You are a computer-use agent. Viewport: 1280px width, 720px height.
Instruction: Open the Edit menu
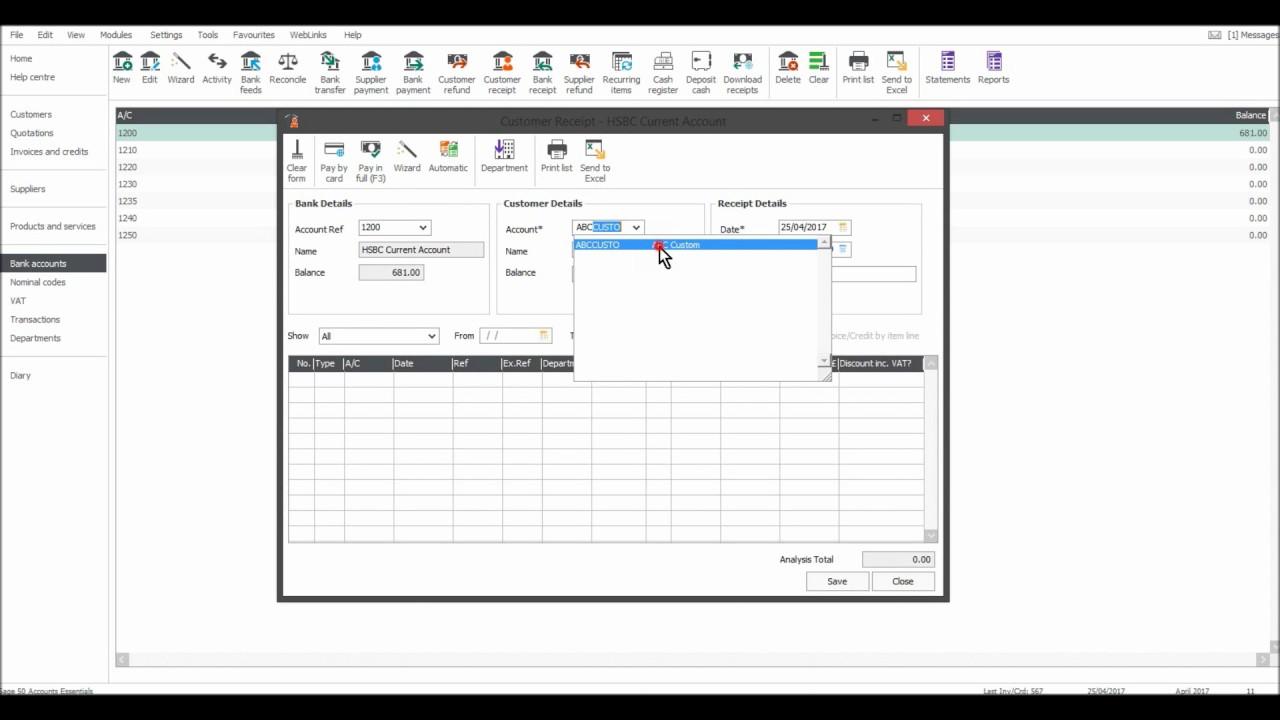pyautogui.click(x=45, y=35)
